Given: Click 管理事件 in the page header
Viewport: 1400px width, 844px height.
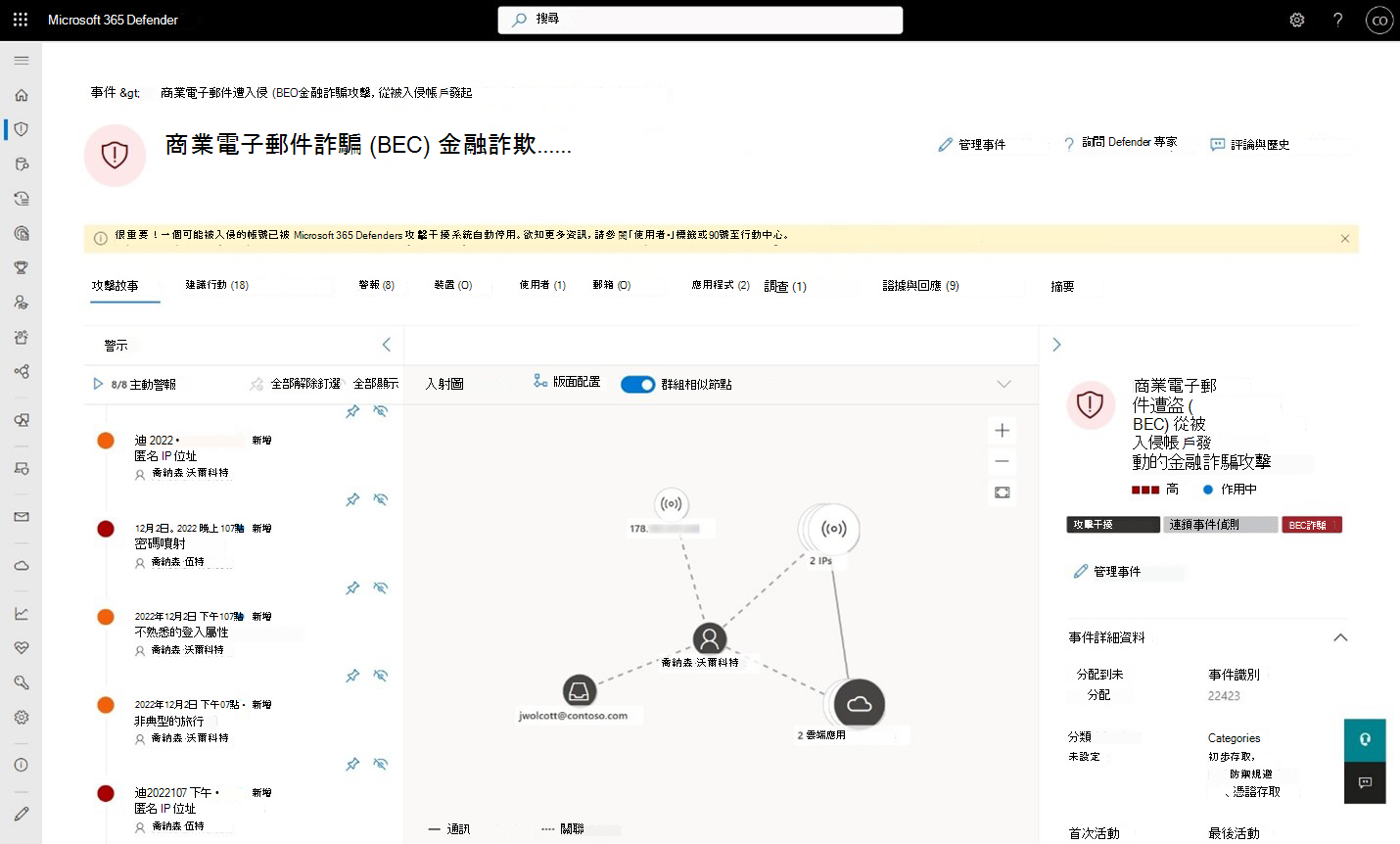Looking at the screenshot, I should tap(971, 144).
